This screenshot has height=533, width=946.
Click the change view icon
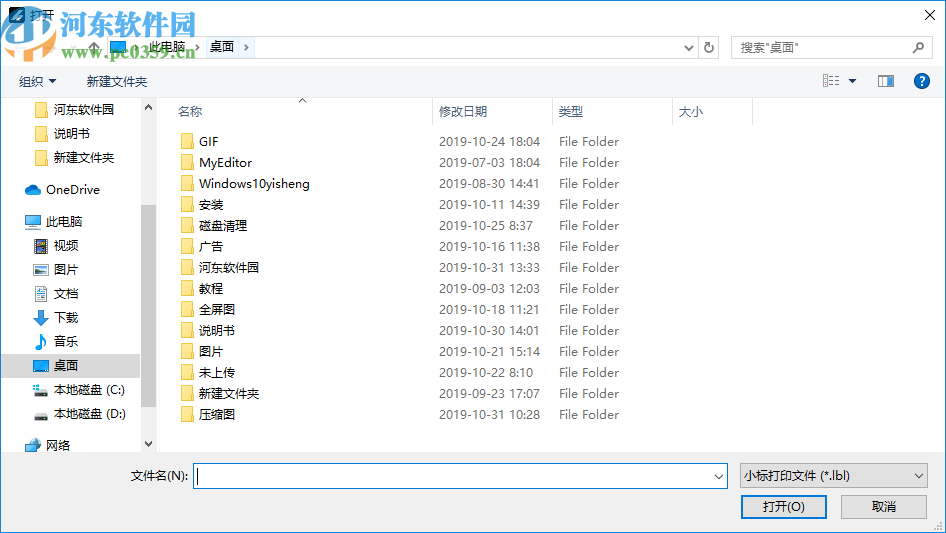point(831,81)
